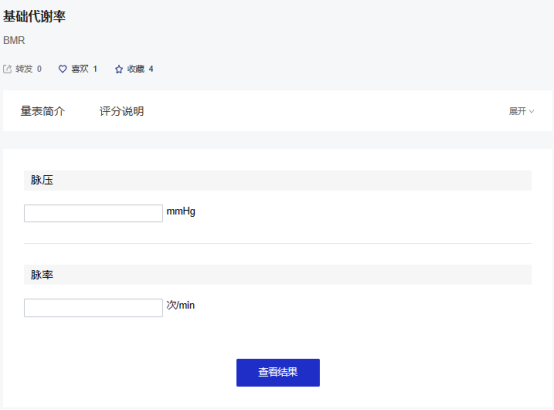Image resolution: width=554 pixels, height=410 pixels.
Task: Switch to the 评分说明 tab
Action: tap(122, 111)
